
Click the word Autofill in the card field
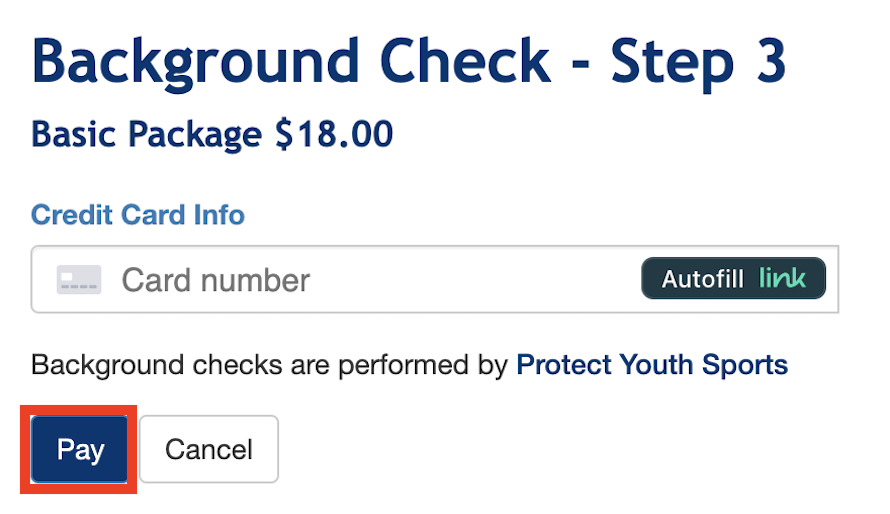pos(702,279)
